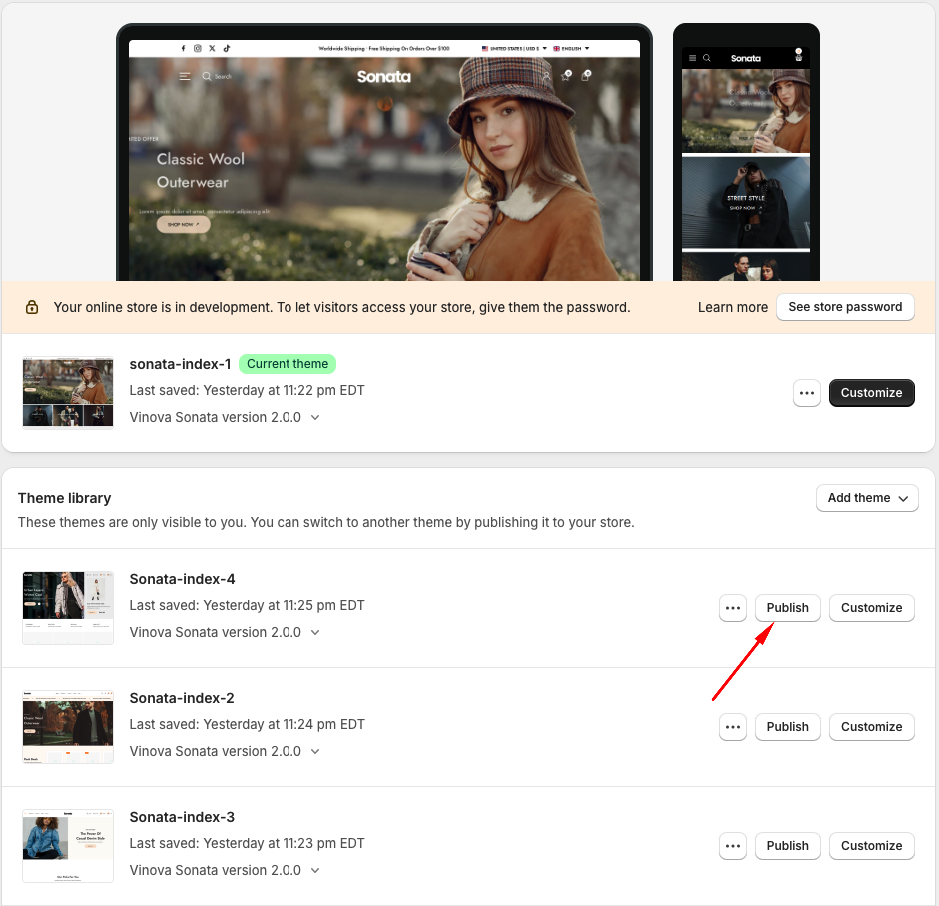This screenshot has height=906, width=939.
Task: Publish the Sonata-index-3 theme
Action: click(787, 846)
